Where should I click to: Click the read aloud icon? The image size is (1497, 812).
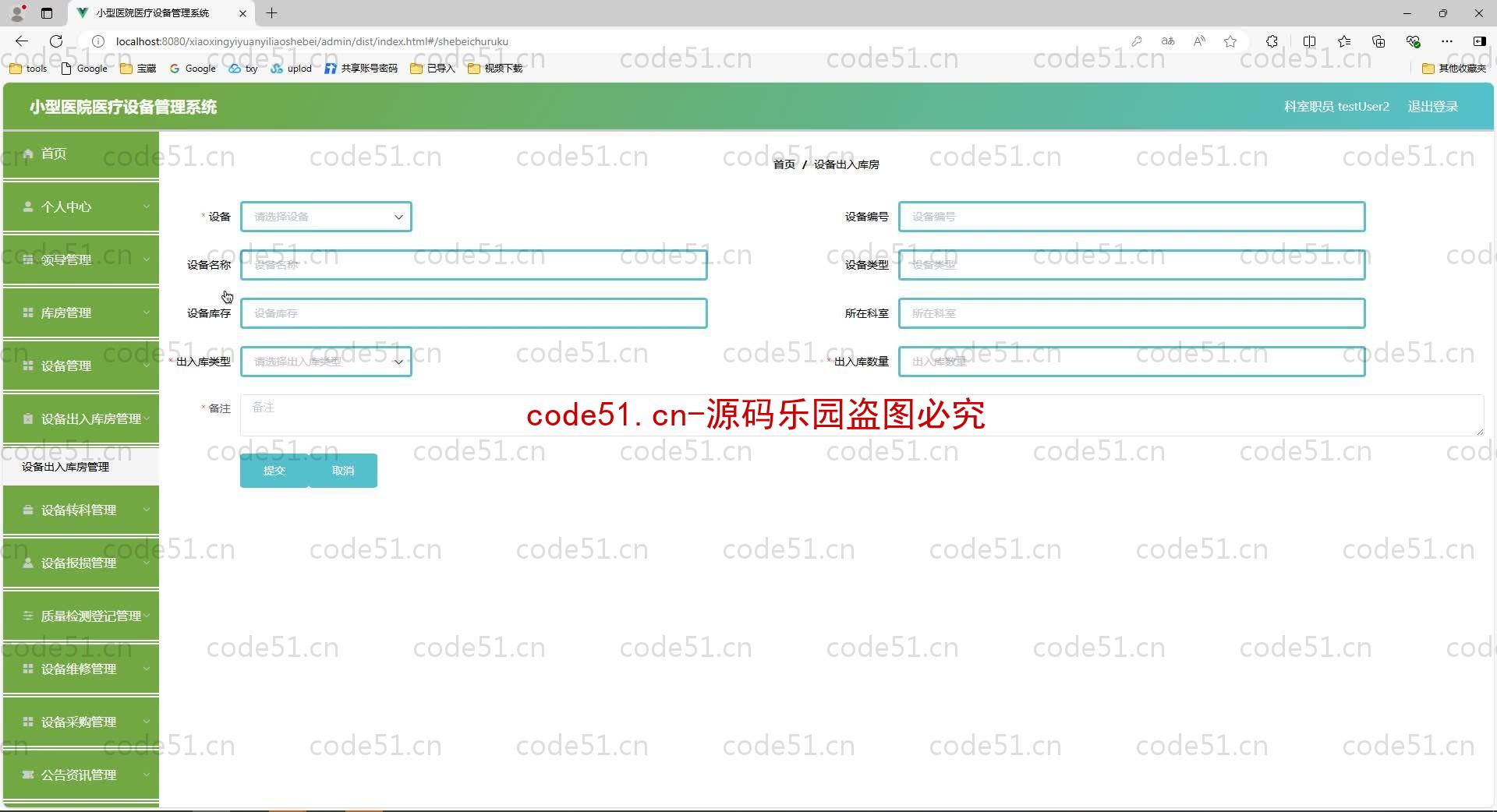(x=1199, y=41)
